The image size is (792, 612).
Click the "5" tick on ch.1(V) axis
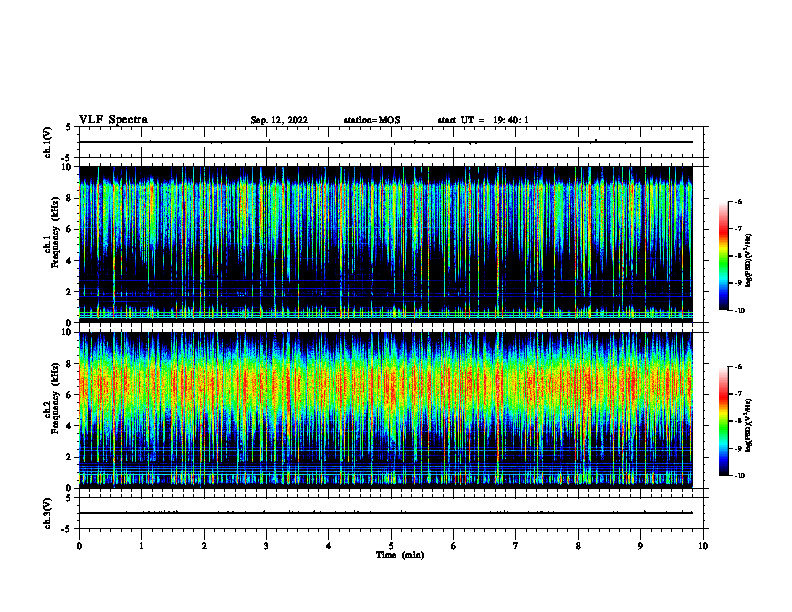[x=68, y=127]
